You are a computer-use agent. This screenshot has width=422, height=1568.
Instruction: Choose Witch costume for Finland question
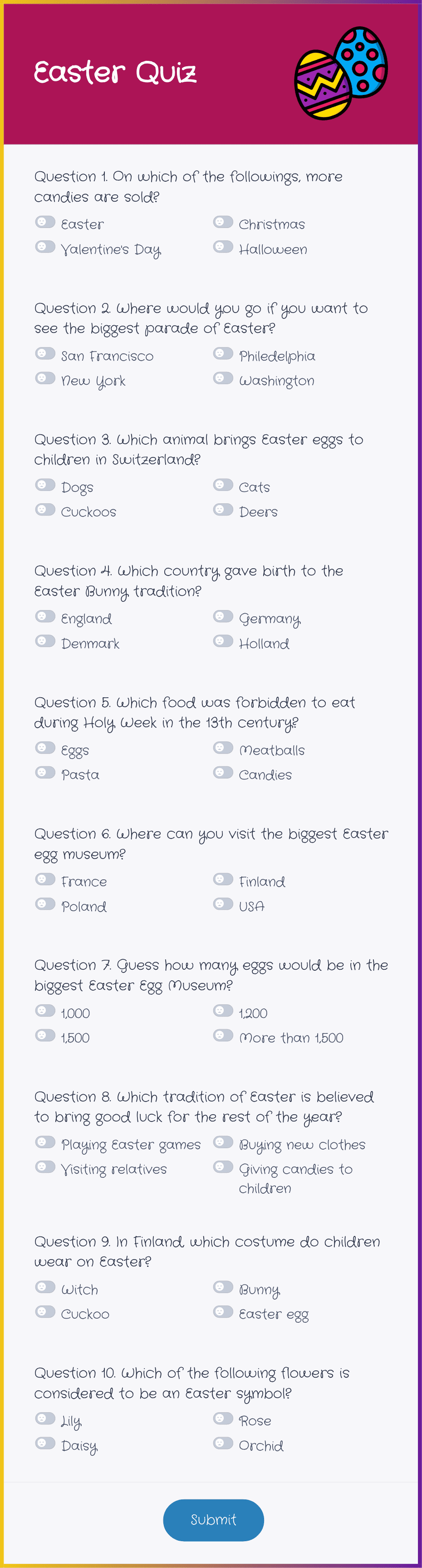(x=45, y=1287)
